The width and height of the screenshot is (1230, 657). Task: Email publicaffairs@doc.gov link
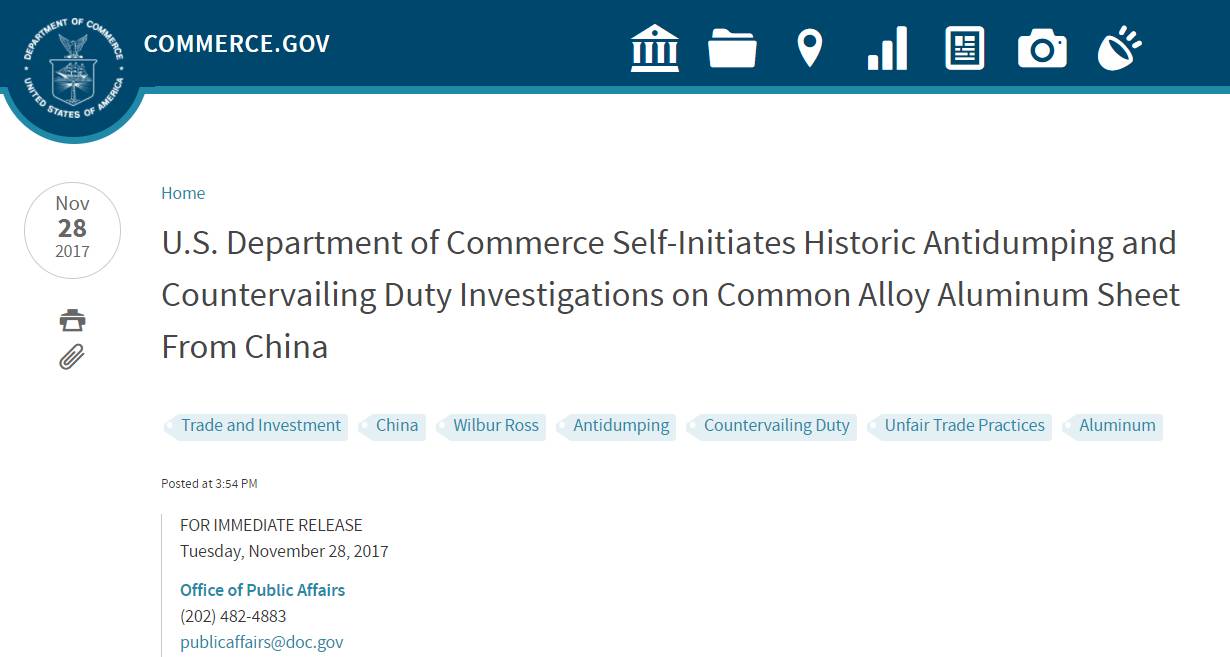point(262,642)
